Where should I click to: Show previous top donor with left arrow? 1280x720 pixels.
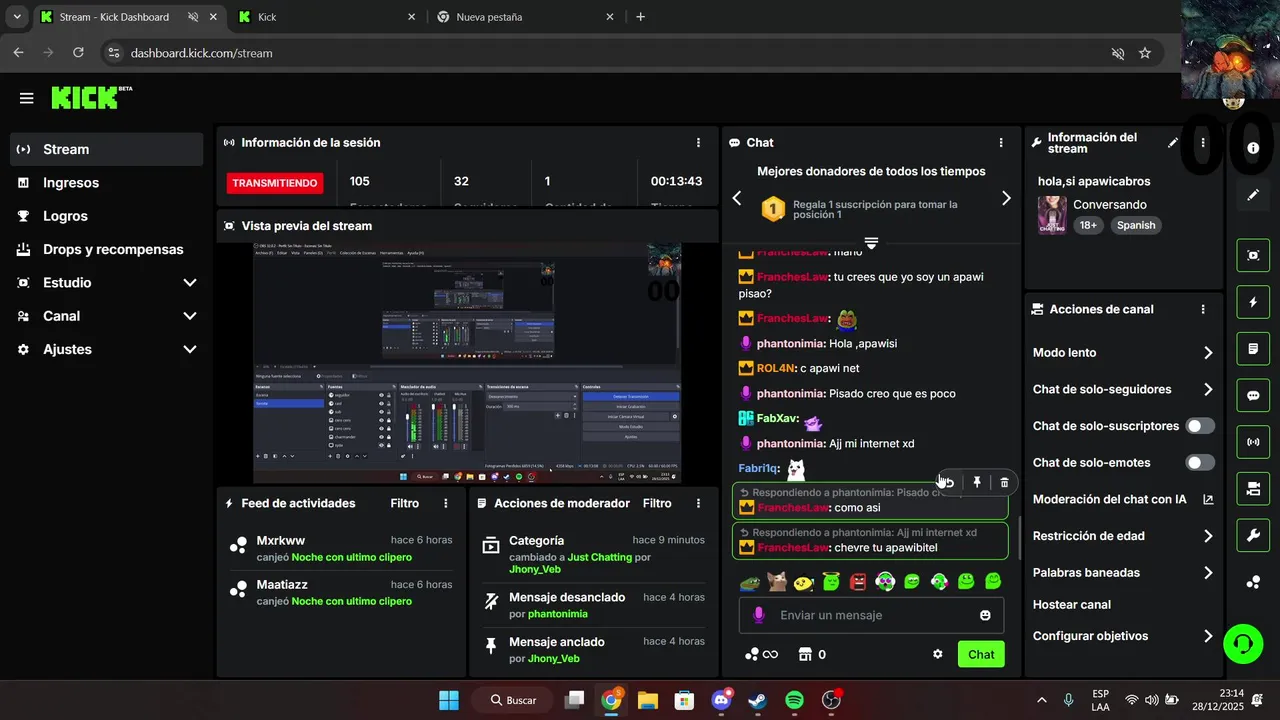(x=737, y=198)
